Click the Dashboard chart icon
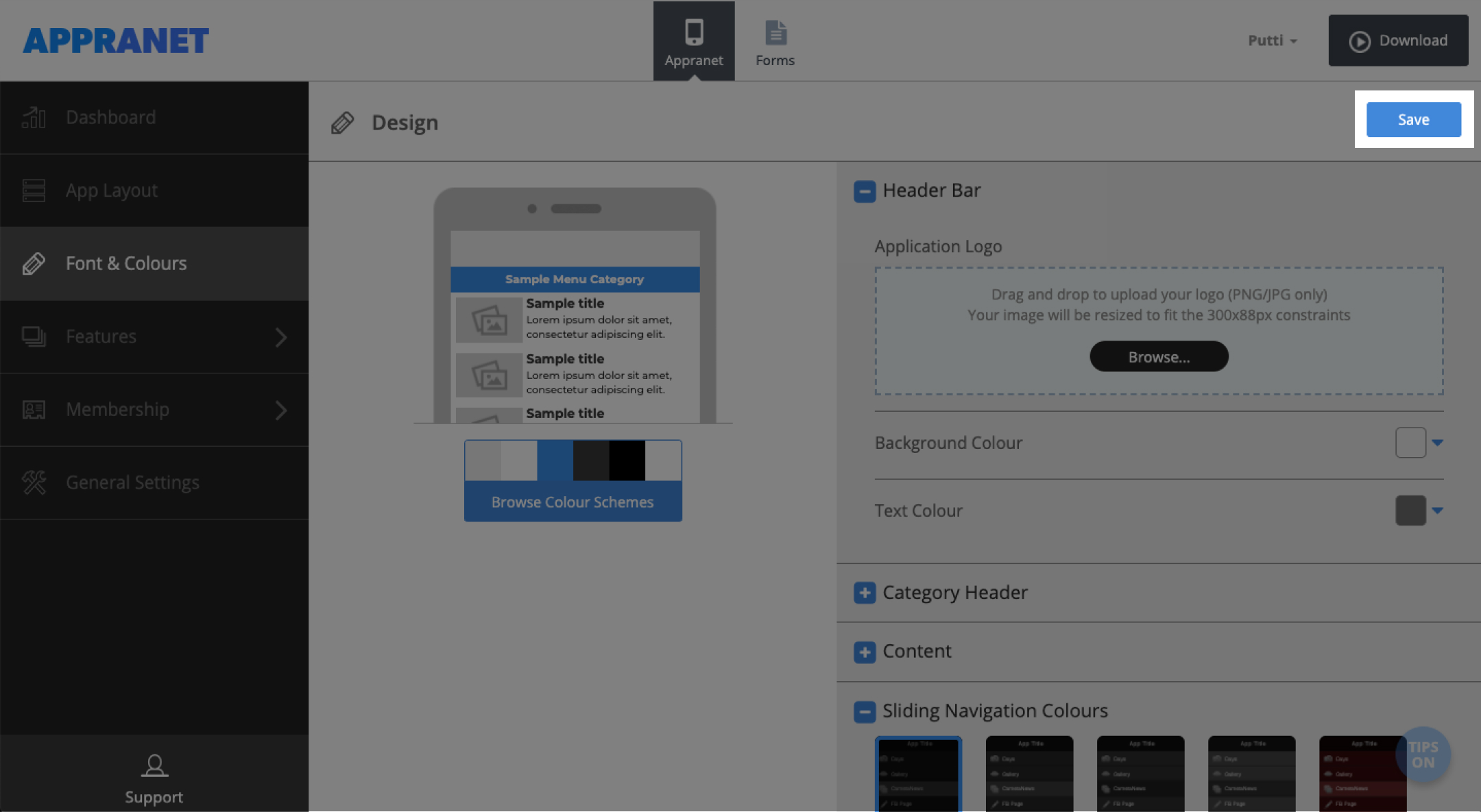1481x812 pixels. click(x=34, y=118)
